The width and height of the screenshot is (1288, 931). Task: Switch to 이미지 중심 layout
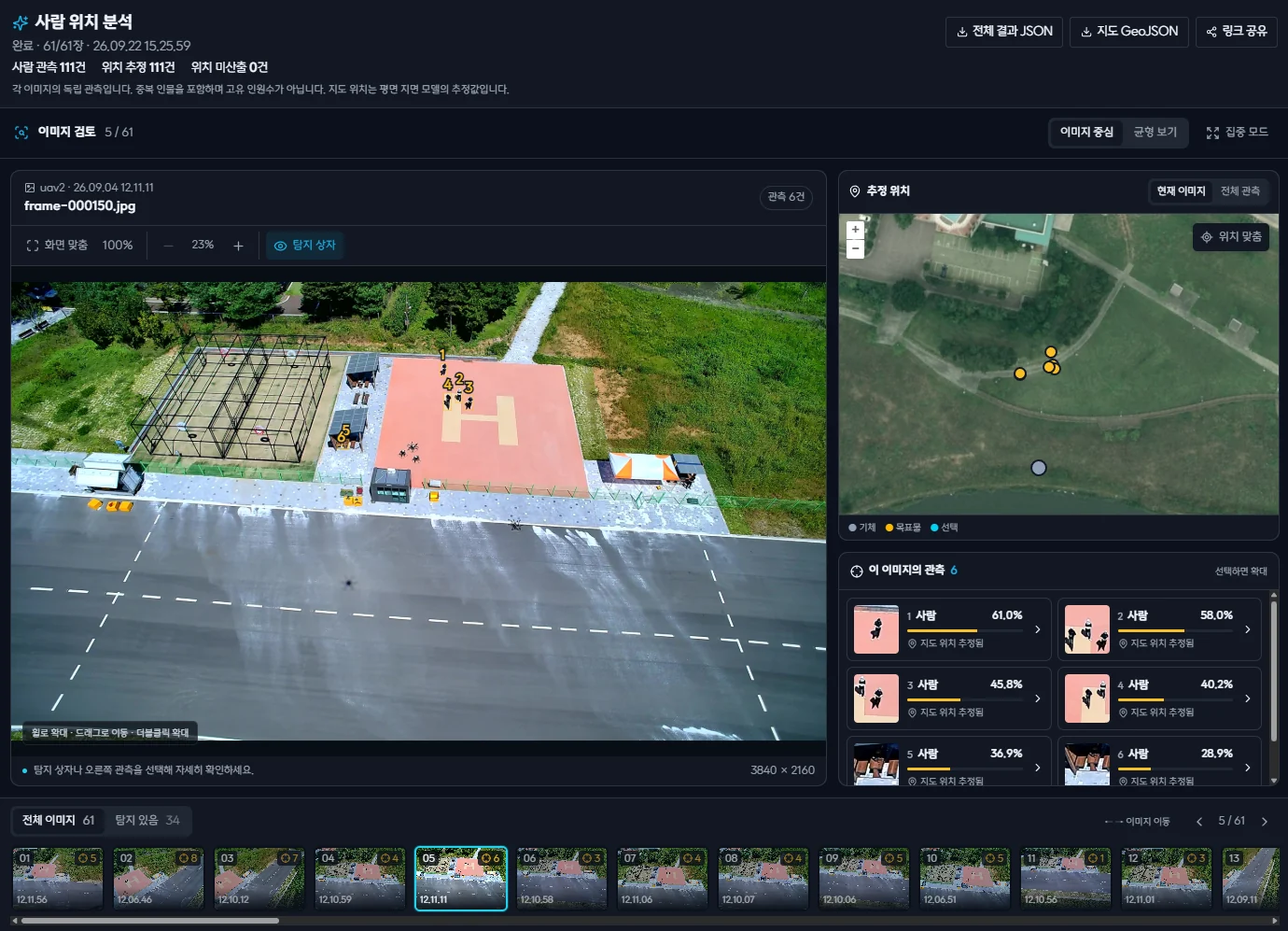point(1086,133)
